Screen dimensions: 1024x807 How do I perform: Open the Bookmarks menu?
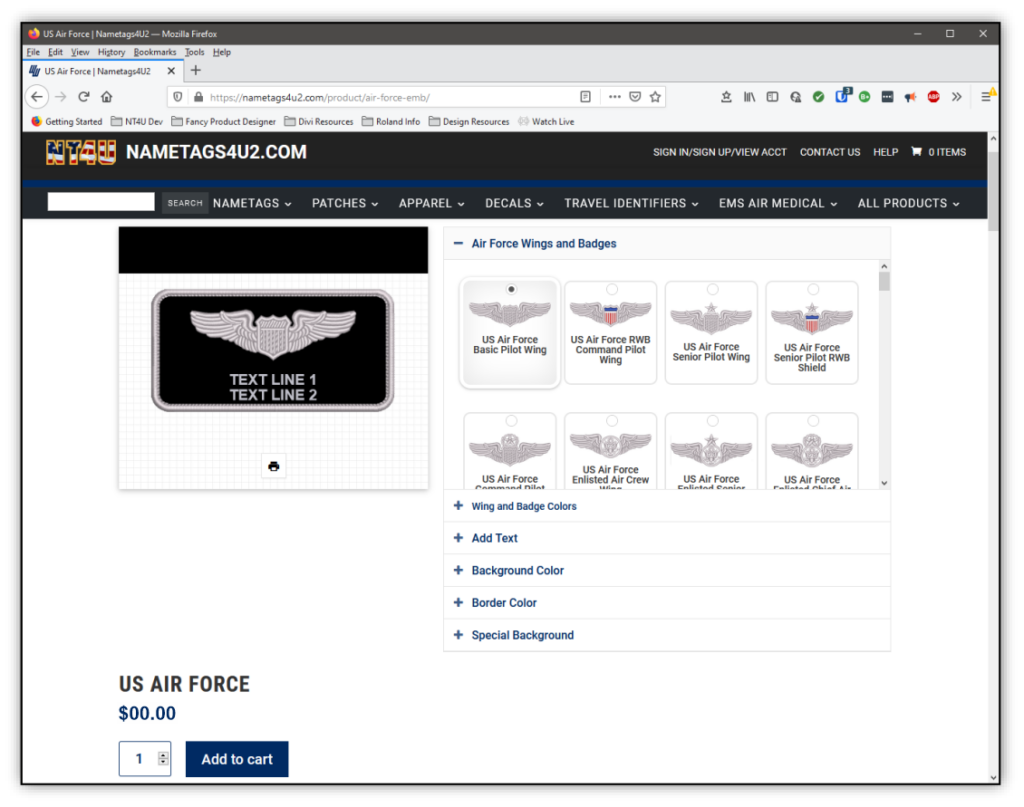click(x=154, y=52)
